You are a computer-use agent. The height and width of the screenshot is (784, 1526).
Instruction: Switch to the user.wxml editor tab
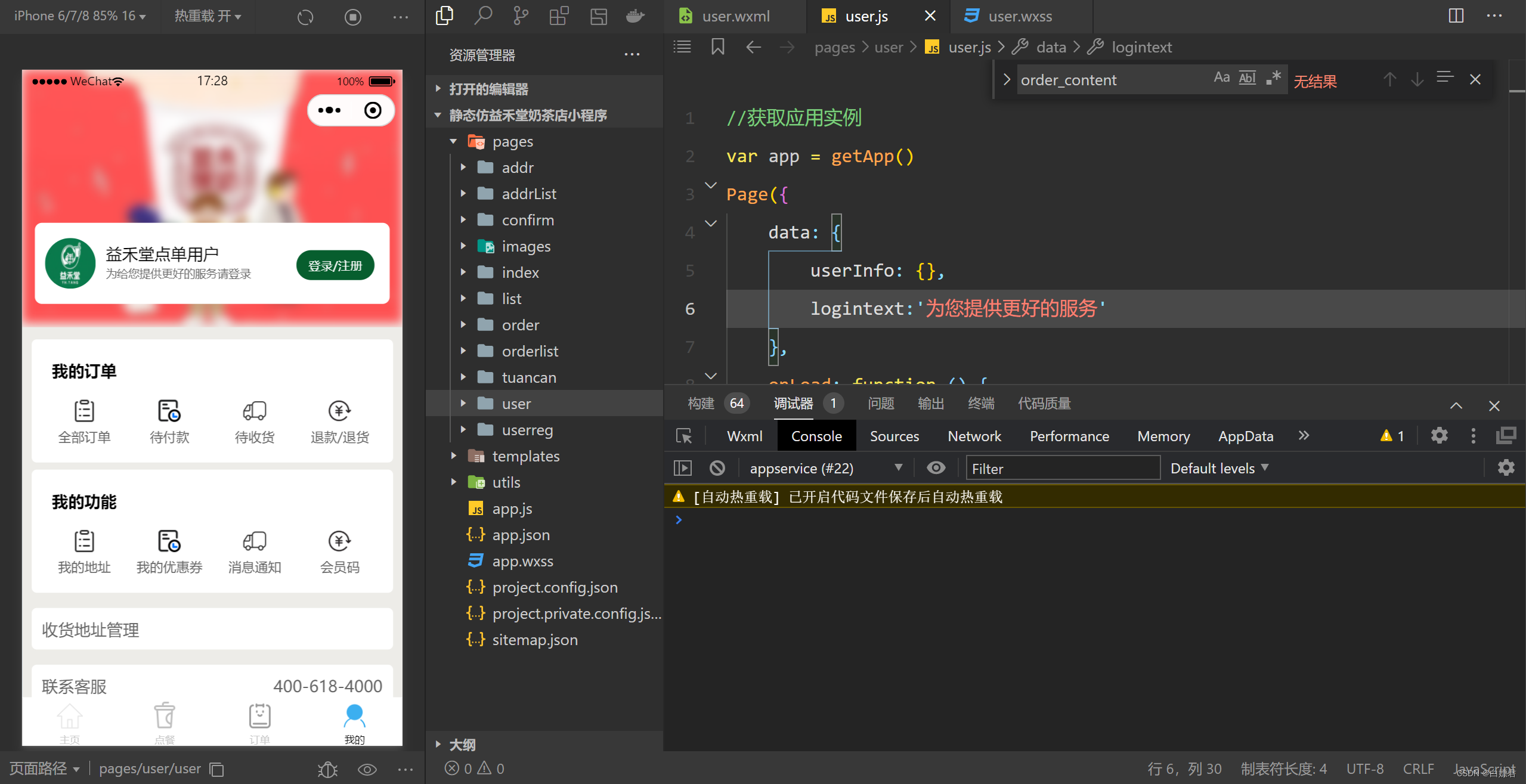pyautogui.click(x=735, y=16)
